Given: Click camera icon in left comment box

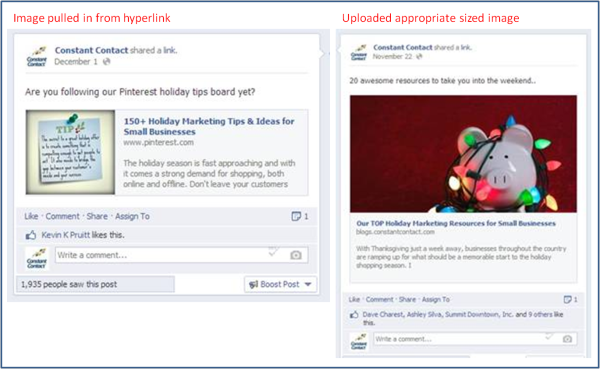Looking at the screenshot, I should pos(295,255).
